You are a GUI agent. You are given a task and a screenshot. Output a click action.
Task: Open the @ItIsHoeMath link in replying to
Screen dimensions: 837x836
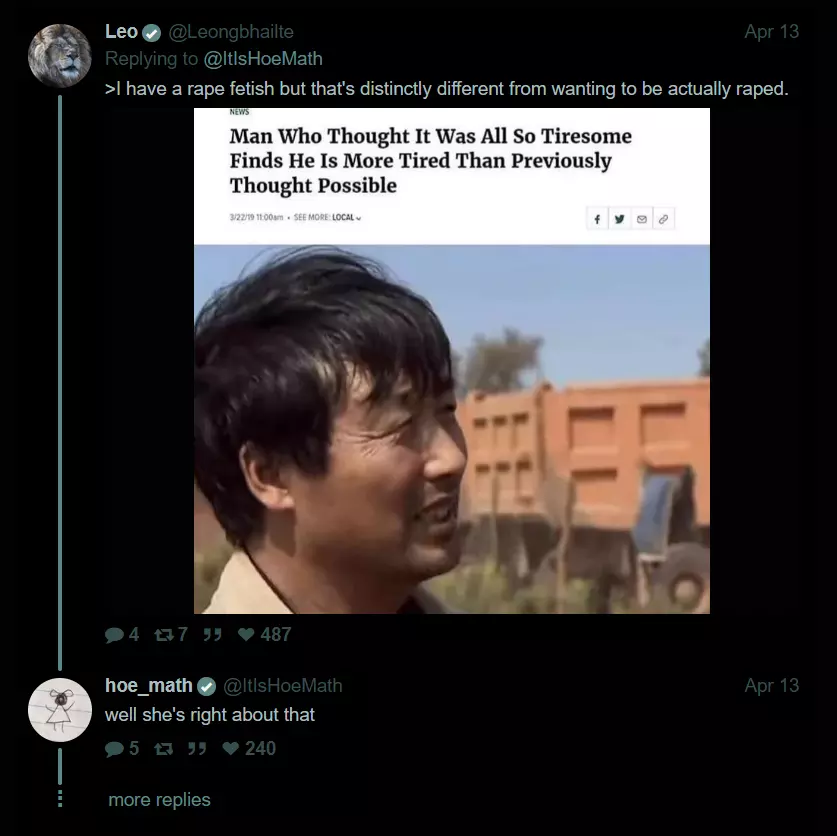click(x=263, y=59)
